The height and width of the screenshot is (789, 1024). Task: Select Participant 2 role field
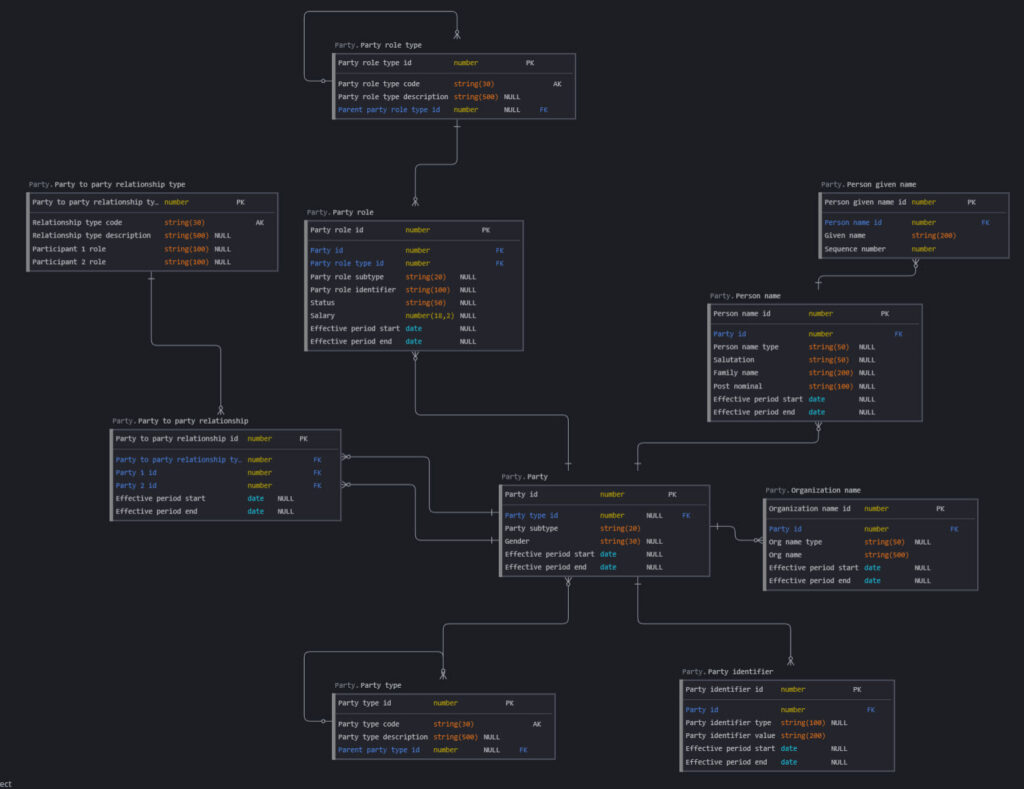click(69, 262)
